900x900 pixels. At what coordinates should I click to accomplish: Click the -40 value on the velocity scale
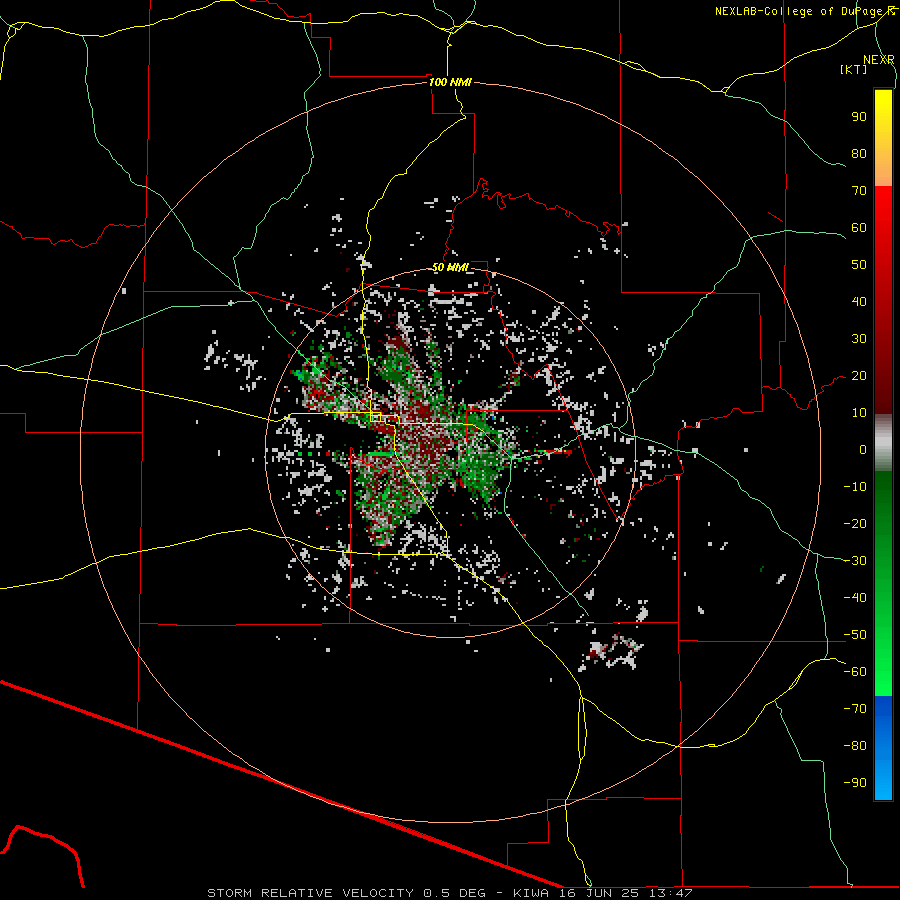pos(855,598)
